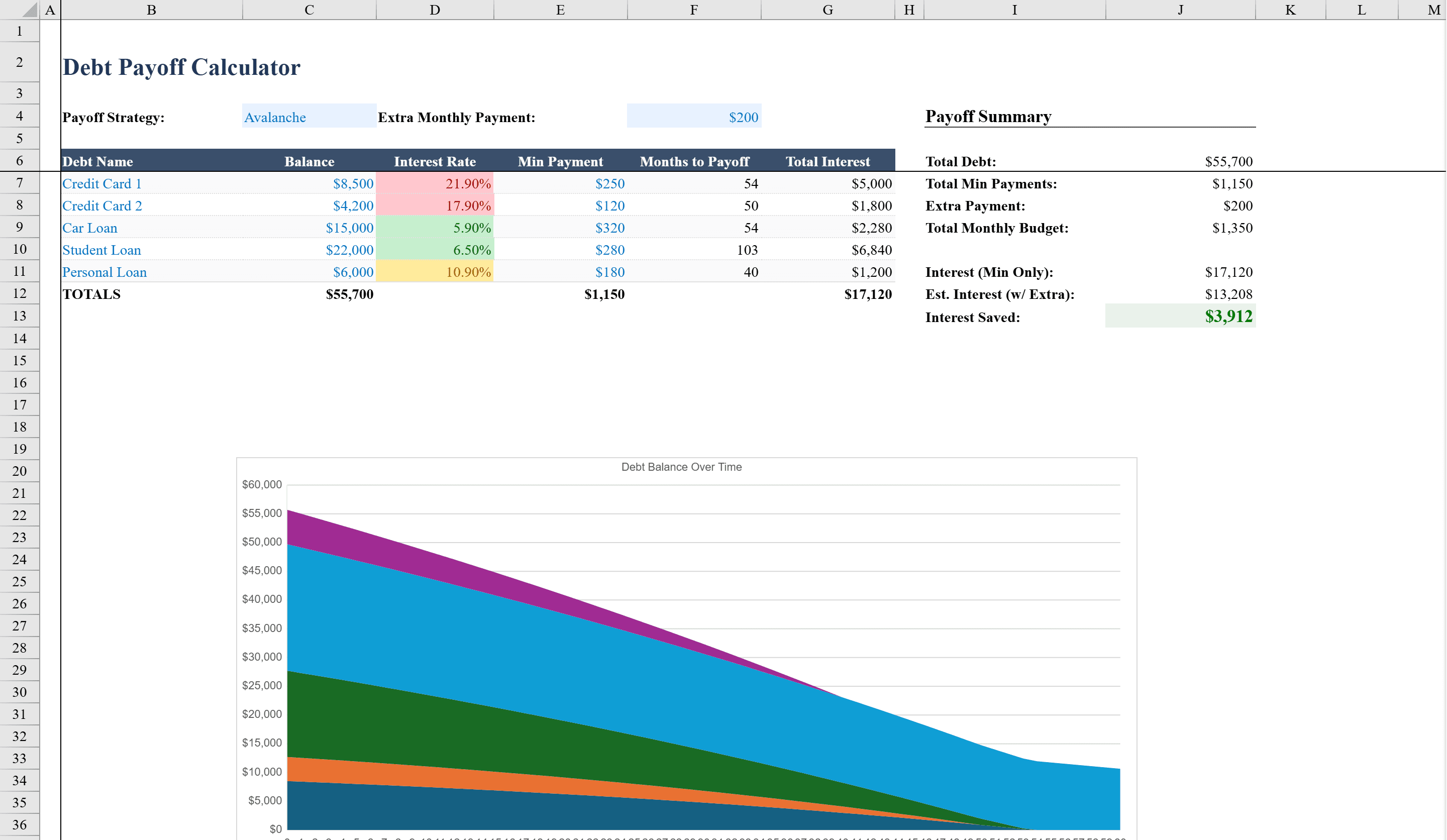The width and height of the screenshot is (1447, 840).
Task: Click row 6 header to select it
Action: 20,161
